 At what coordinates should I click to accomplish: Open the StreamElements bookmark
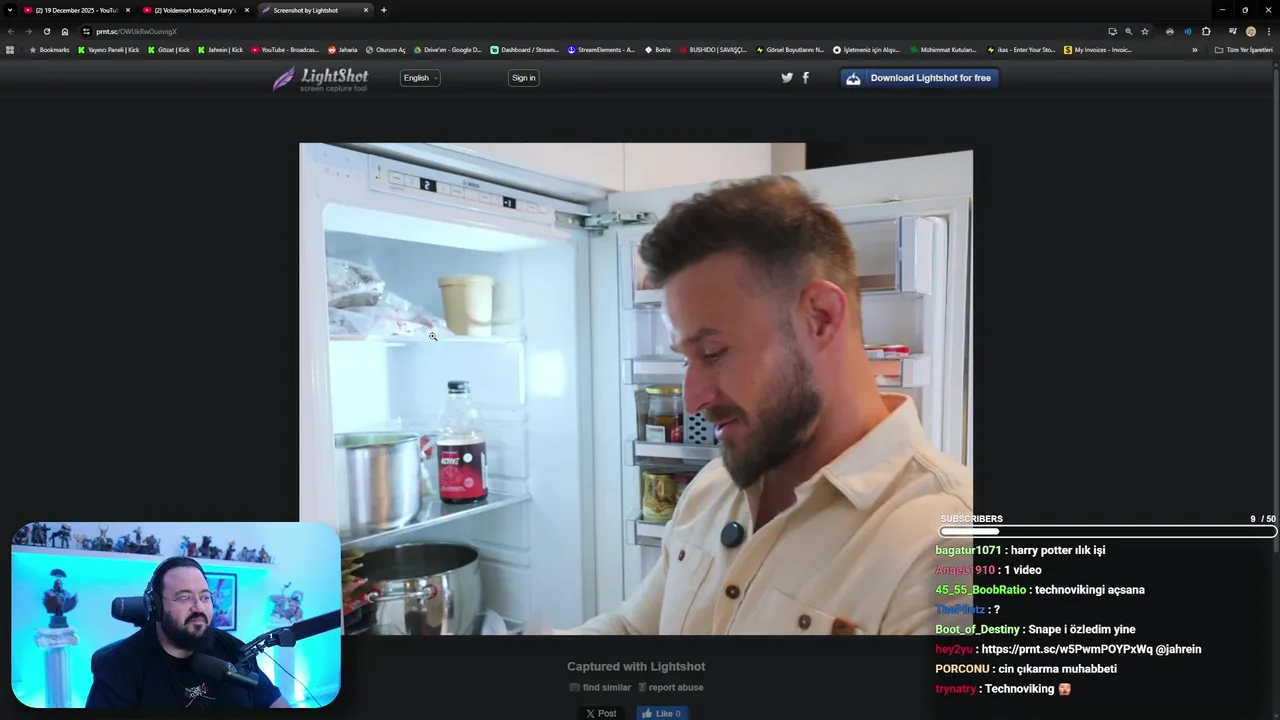601,49
